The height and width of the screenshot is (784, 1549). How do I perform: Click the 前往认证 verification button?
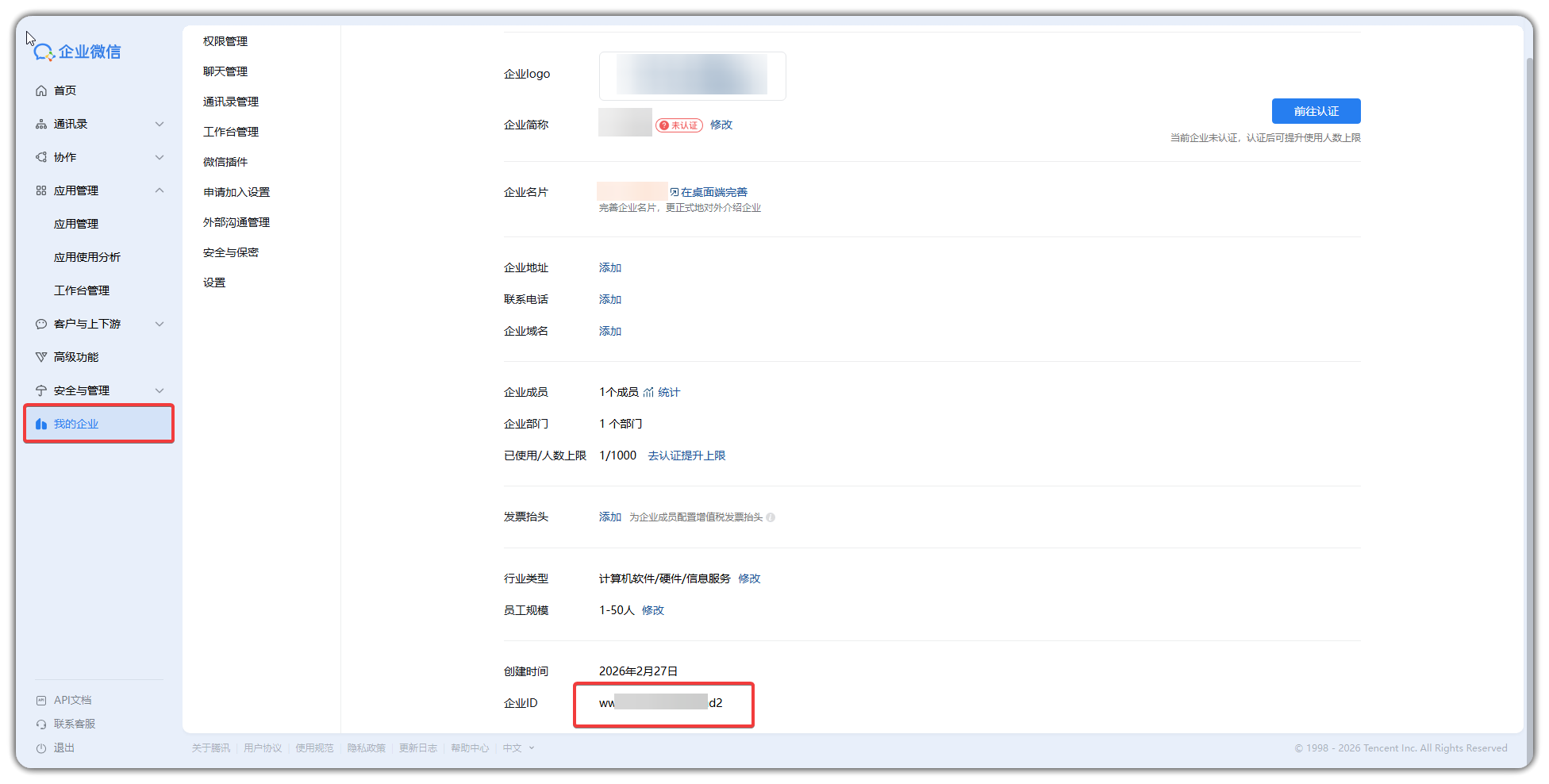pyautogui.click(x=1316, y=110)
